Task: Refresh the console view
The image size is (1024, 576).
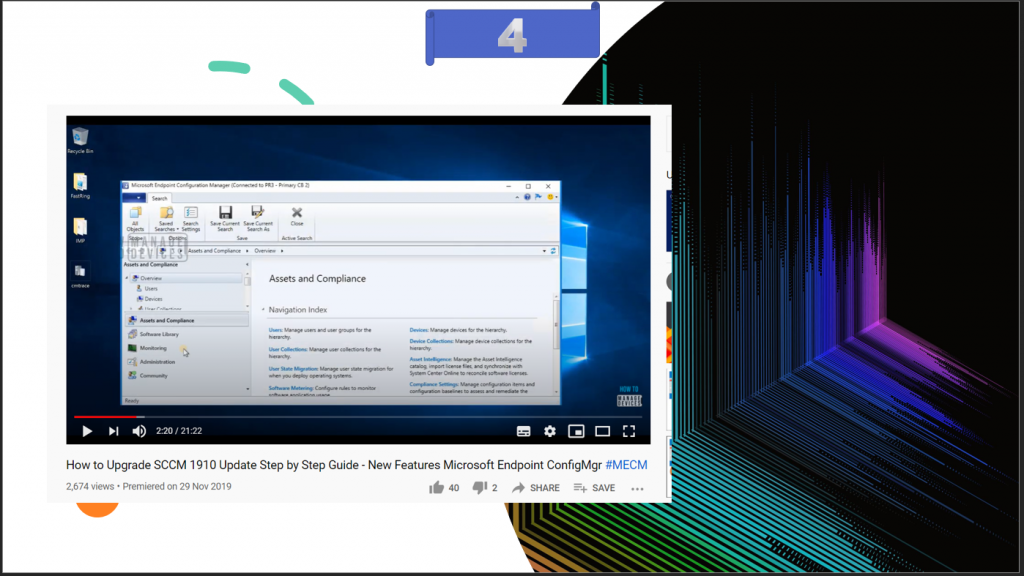Action: tap(553, 251)
